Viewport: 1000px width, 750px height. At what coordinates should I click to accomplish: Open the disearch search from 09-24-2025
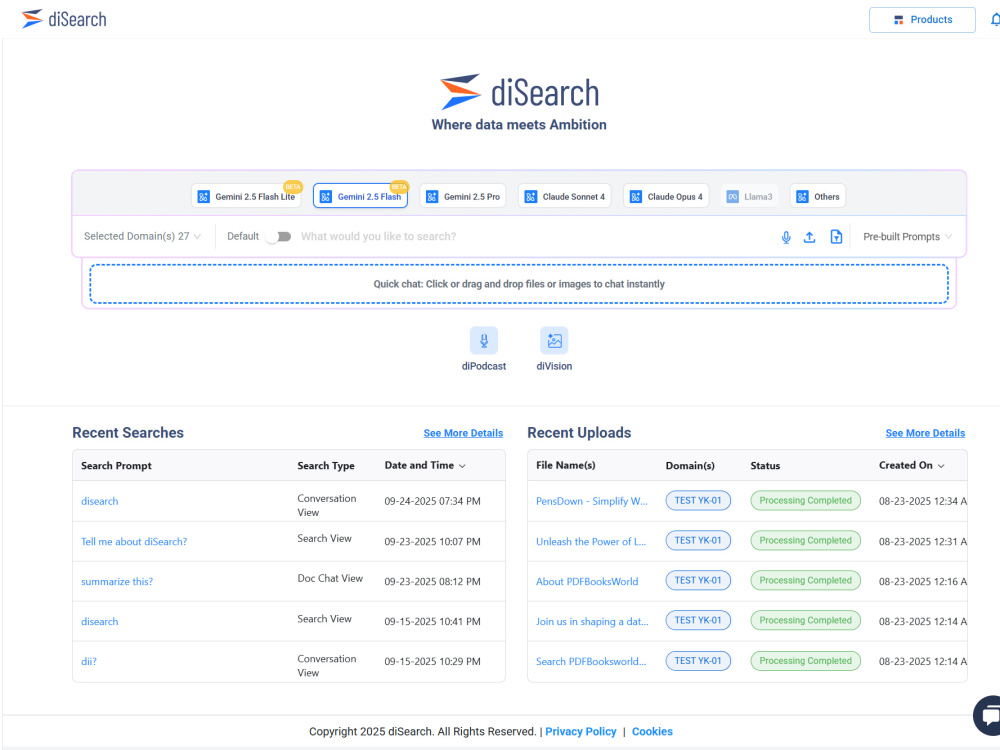point(99,501)
